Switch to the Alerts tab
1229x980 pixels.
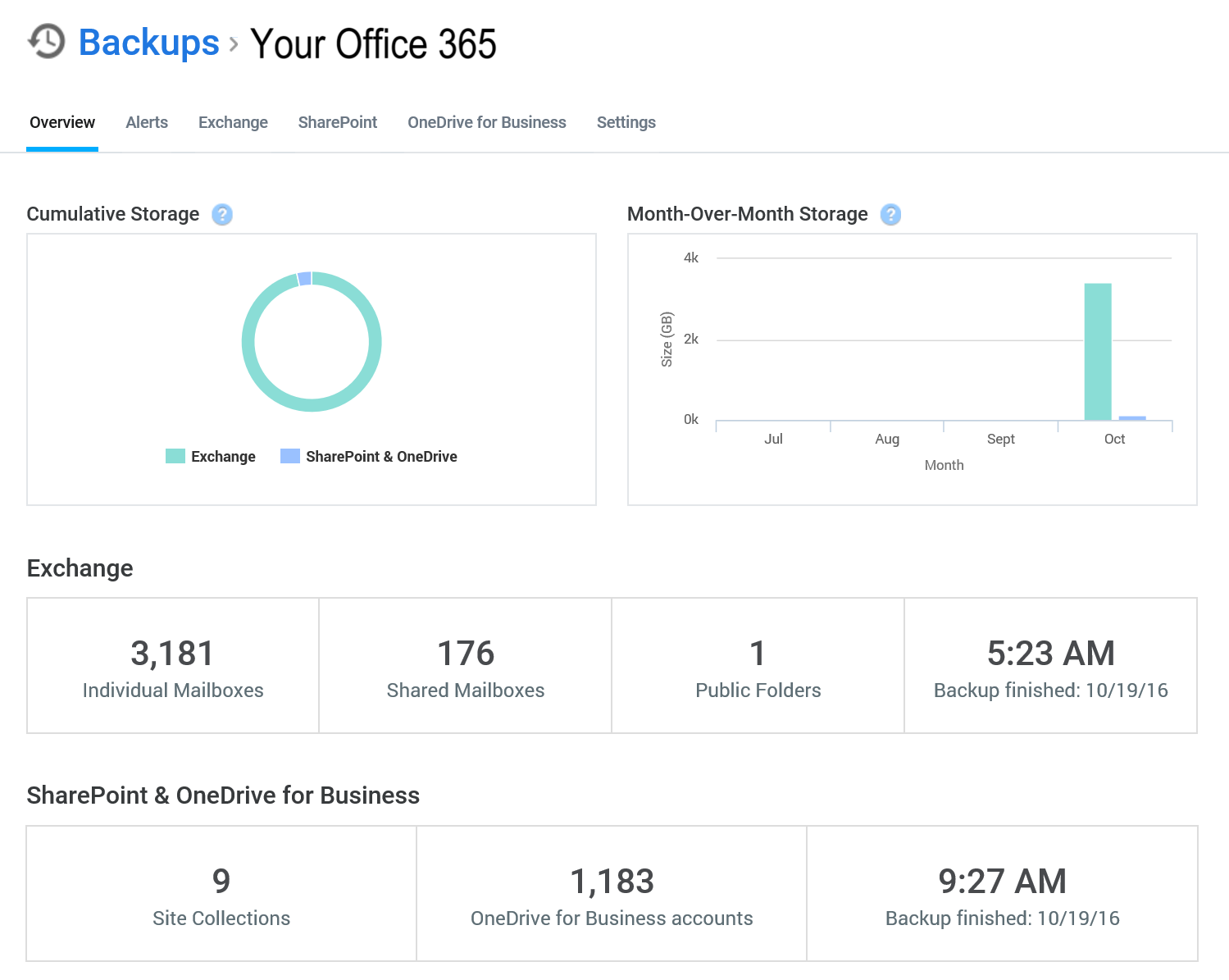147,122
